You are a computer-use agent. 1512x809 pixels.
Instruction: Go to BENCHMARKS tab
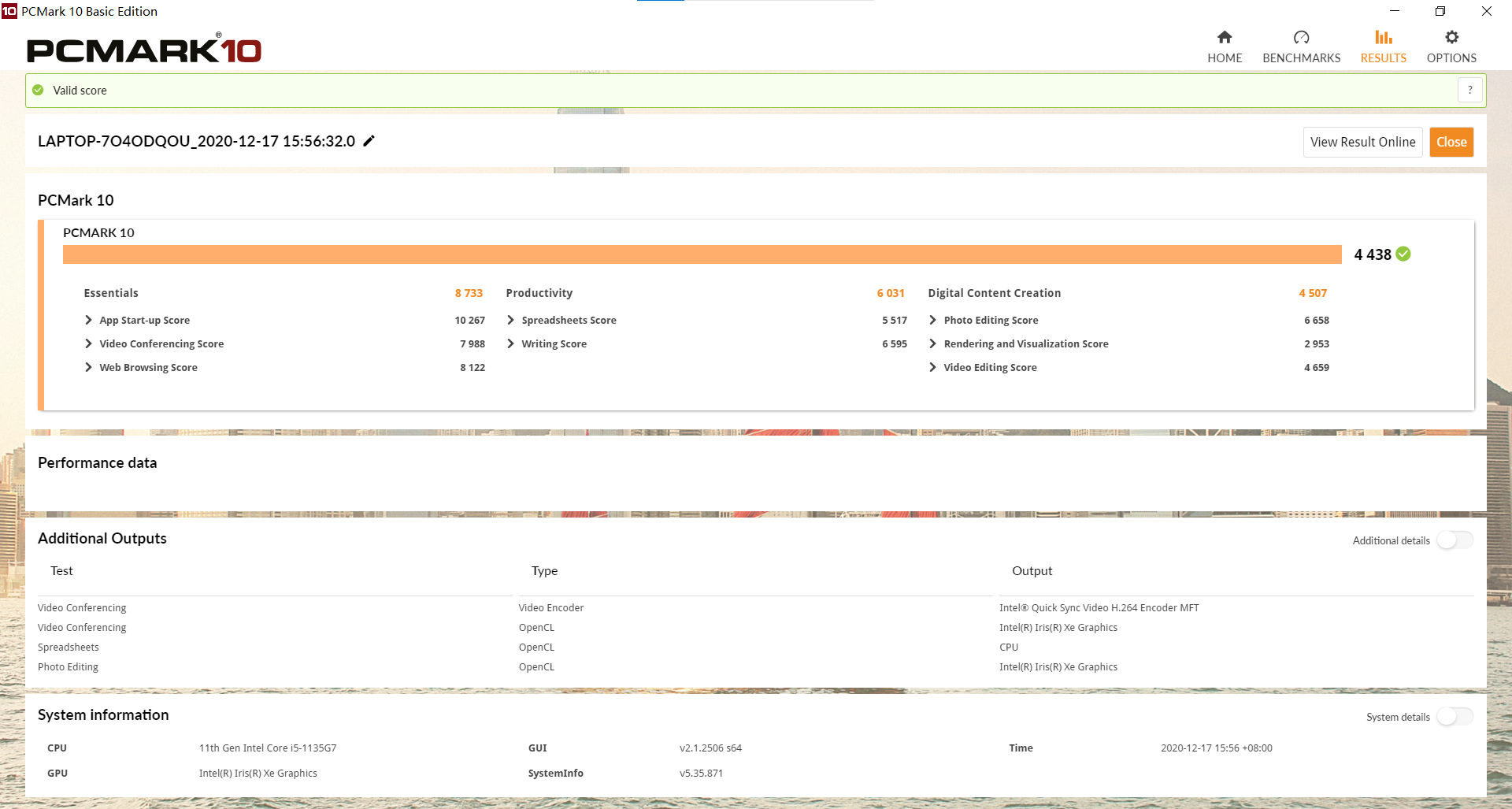coord(1301,47)
